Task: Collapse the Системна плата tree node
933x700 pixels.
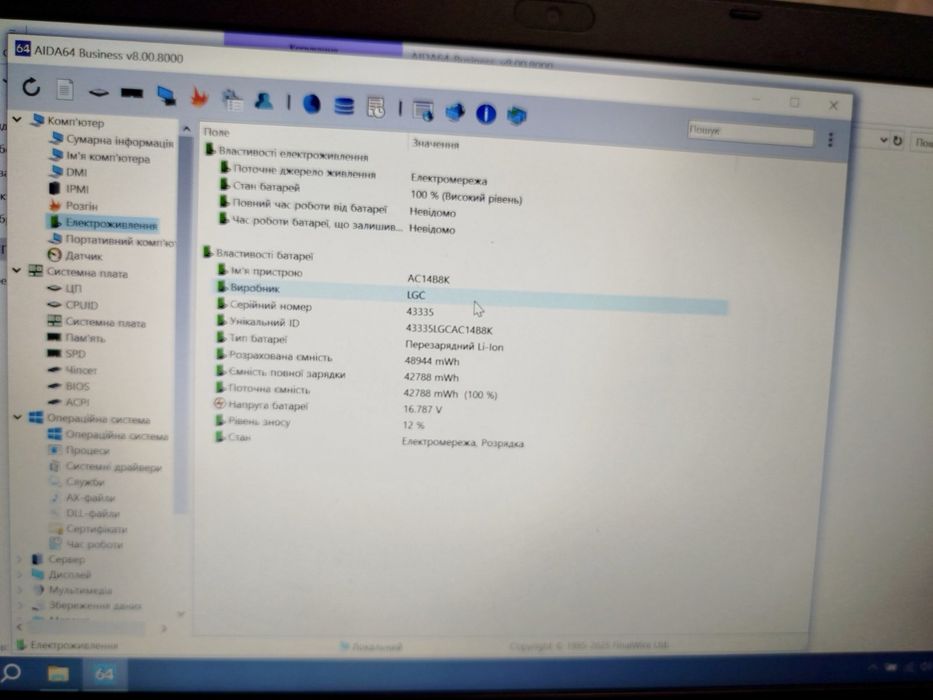Action: [x=17, y=271]
